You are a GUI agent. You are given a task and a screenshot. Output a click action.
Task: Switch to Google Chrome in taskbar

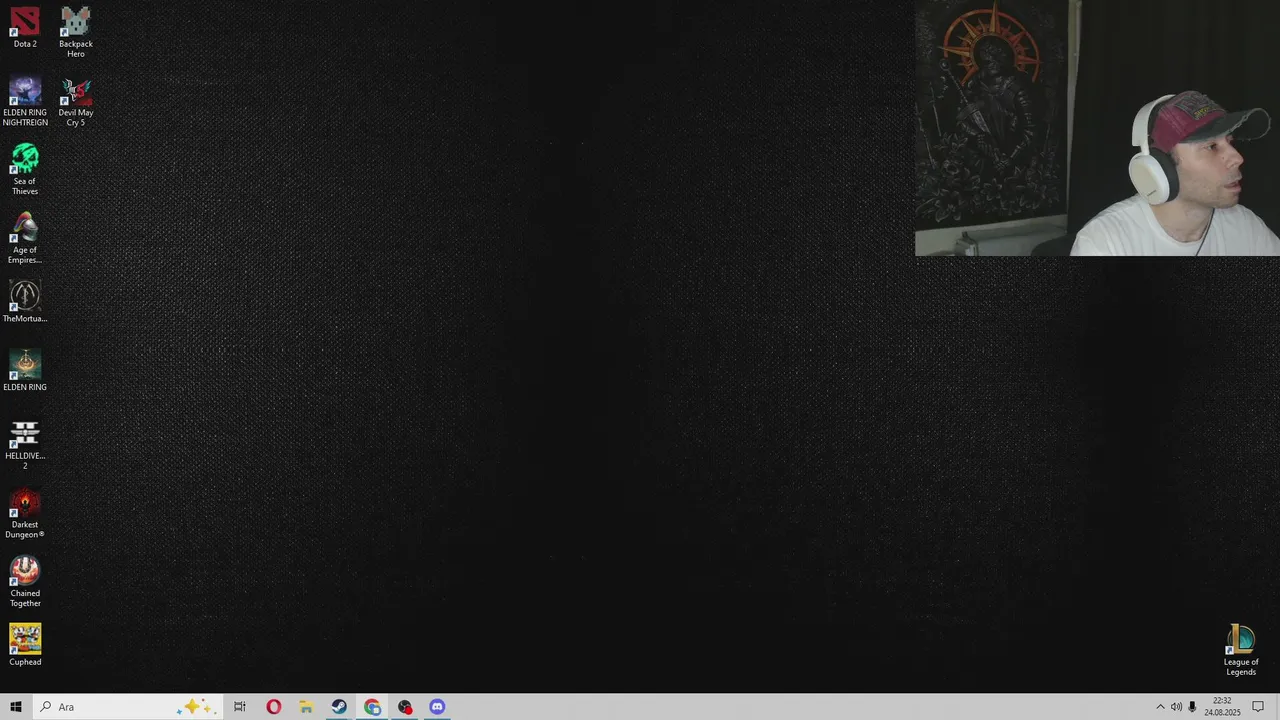pyautogui.click(x=372, y=707)
